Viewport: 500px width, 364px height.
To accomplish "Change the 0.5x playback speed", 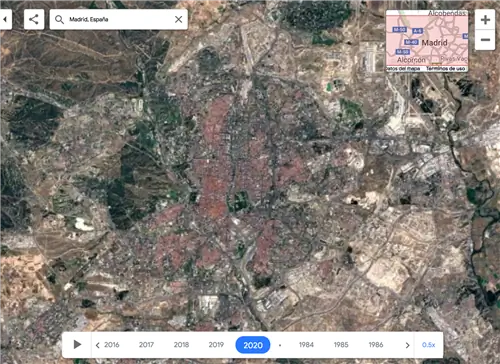I will pyautogui.click(x=428, y=345).
